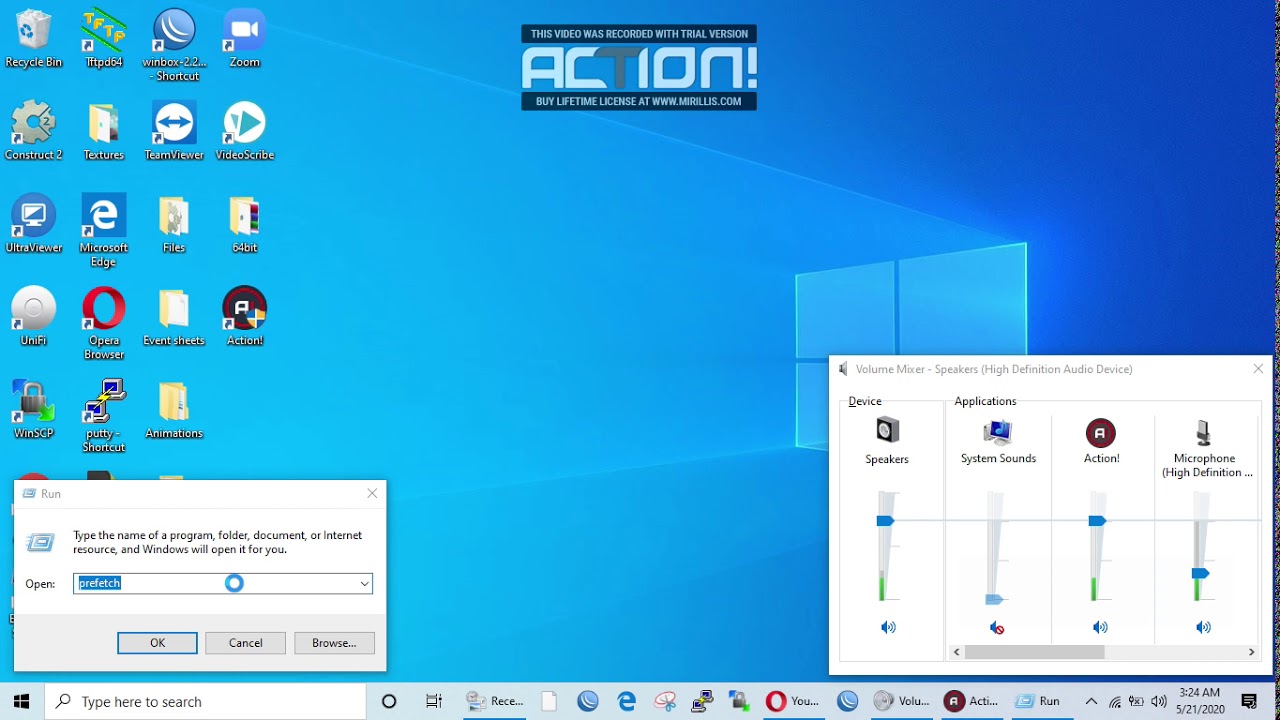Close the Run dialog
Viewport: 1280px width, 720px height.
pyautogui.click(x=372, y=493)
